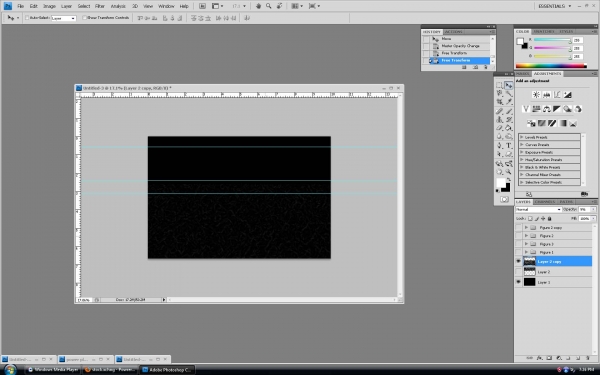
Task: Add a Threshold adjustment
Action: (x=552, y=123)
